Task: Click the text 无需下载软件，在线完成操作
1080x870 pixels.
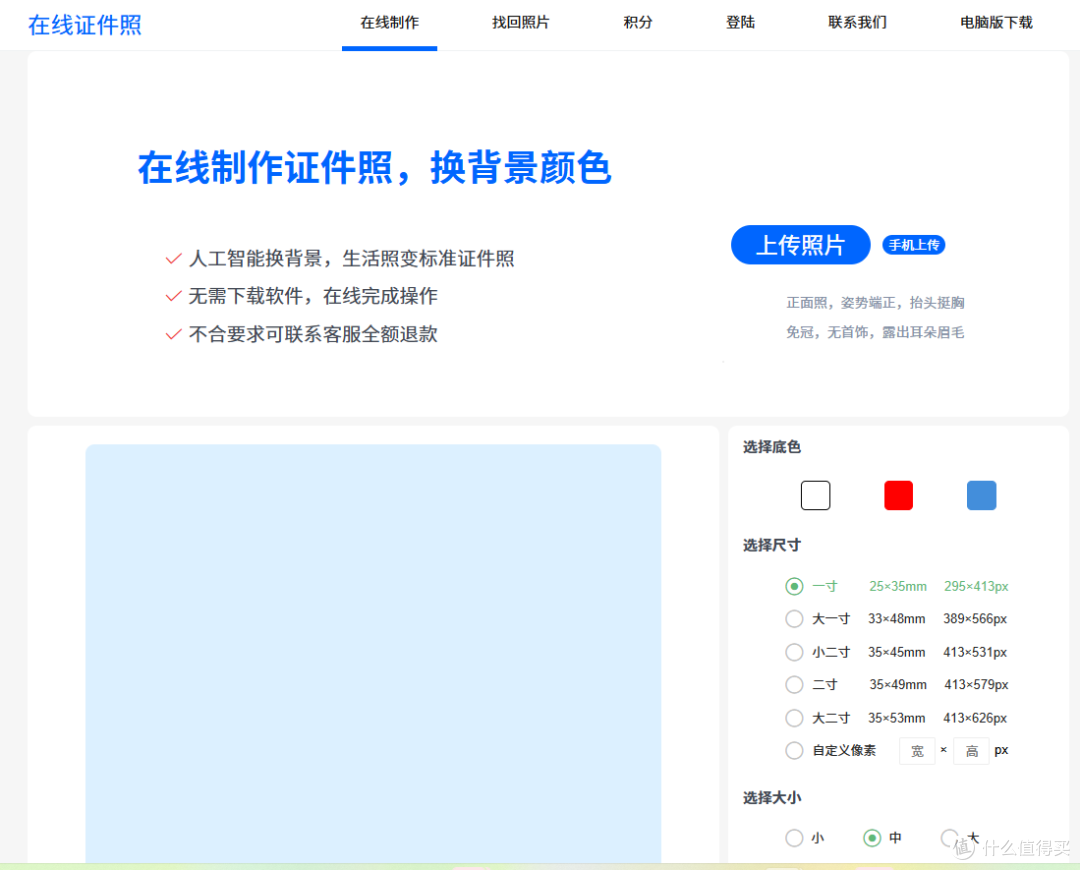Action: pyautogui.click(x=313, y=296)
